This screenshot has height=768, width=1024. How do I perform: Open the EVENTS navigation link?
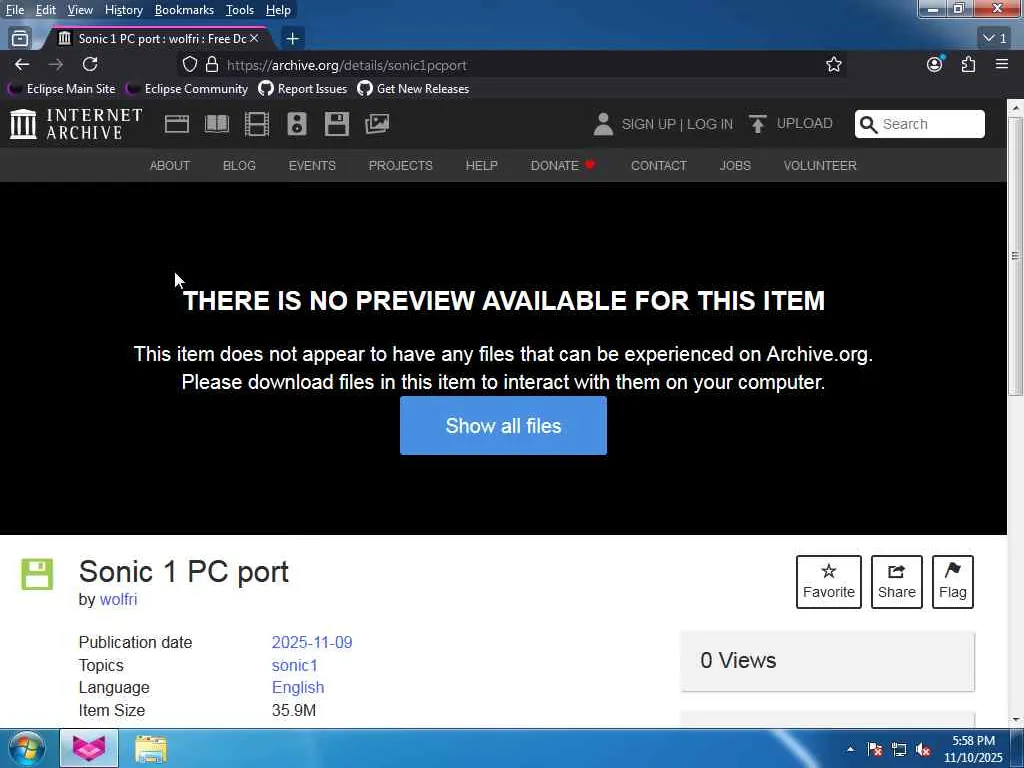312,166
